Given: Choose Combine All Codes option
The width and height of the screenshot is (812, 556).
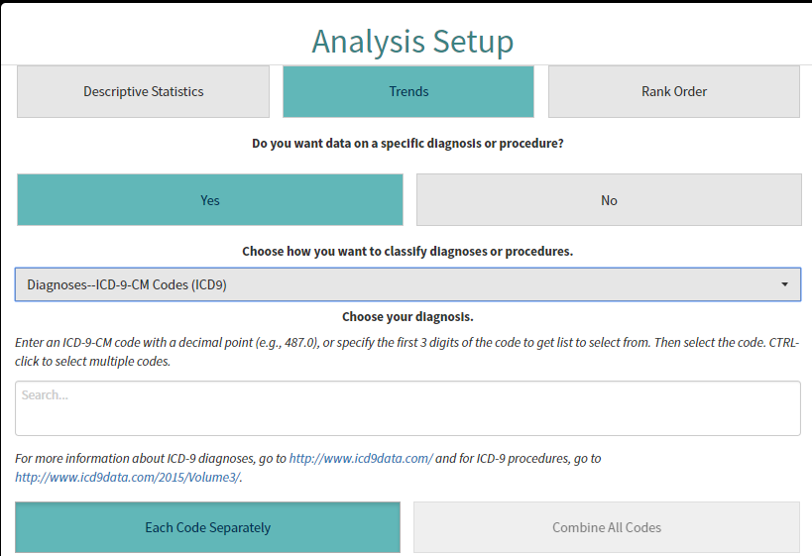Looking at the screenshot, I should click(607, 527).
